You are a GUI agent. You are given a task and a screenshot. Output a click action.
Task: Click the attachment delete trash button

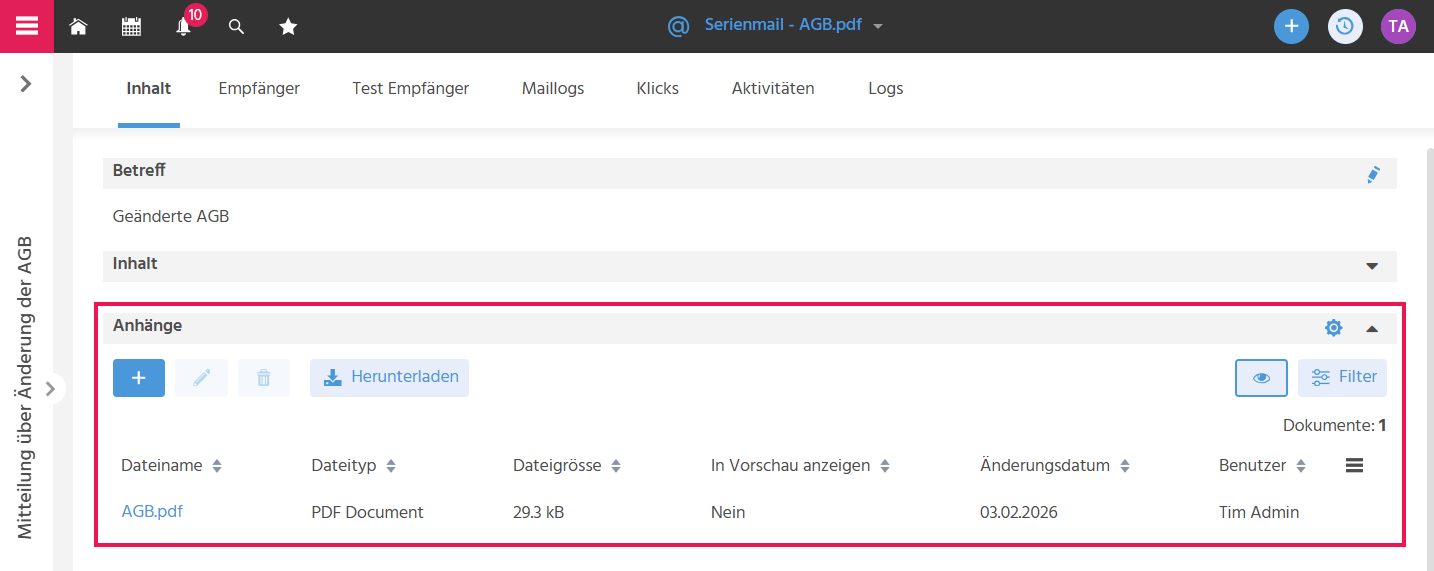click(264, 378)
